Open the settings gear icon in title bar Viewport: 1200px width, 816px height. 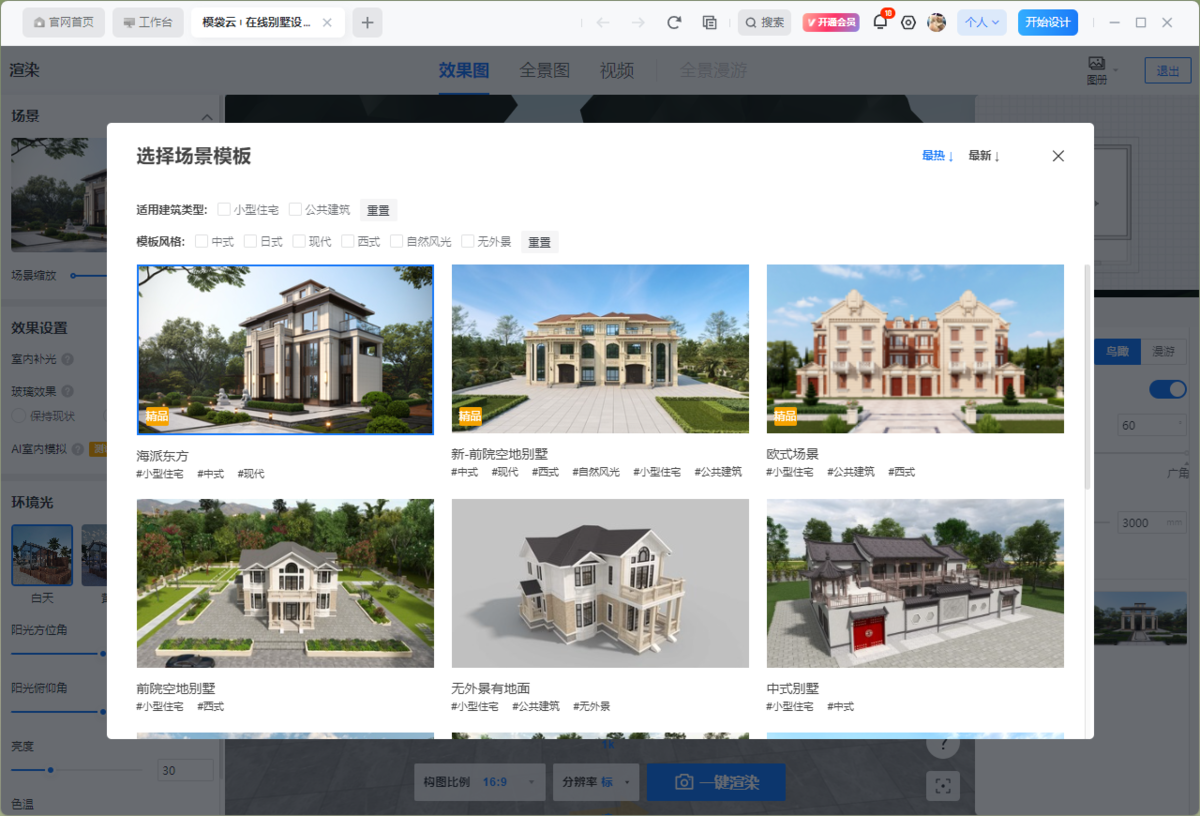pyautogui.click(x=908, y=22)
